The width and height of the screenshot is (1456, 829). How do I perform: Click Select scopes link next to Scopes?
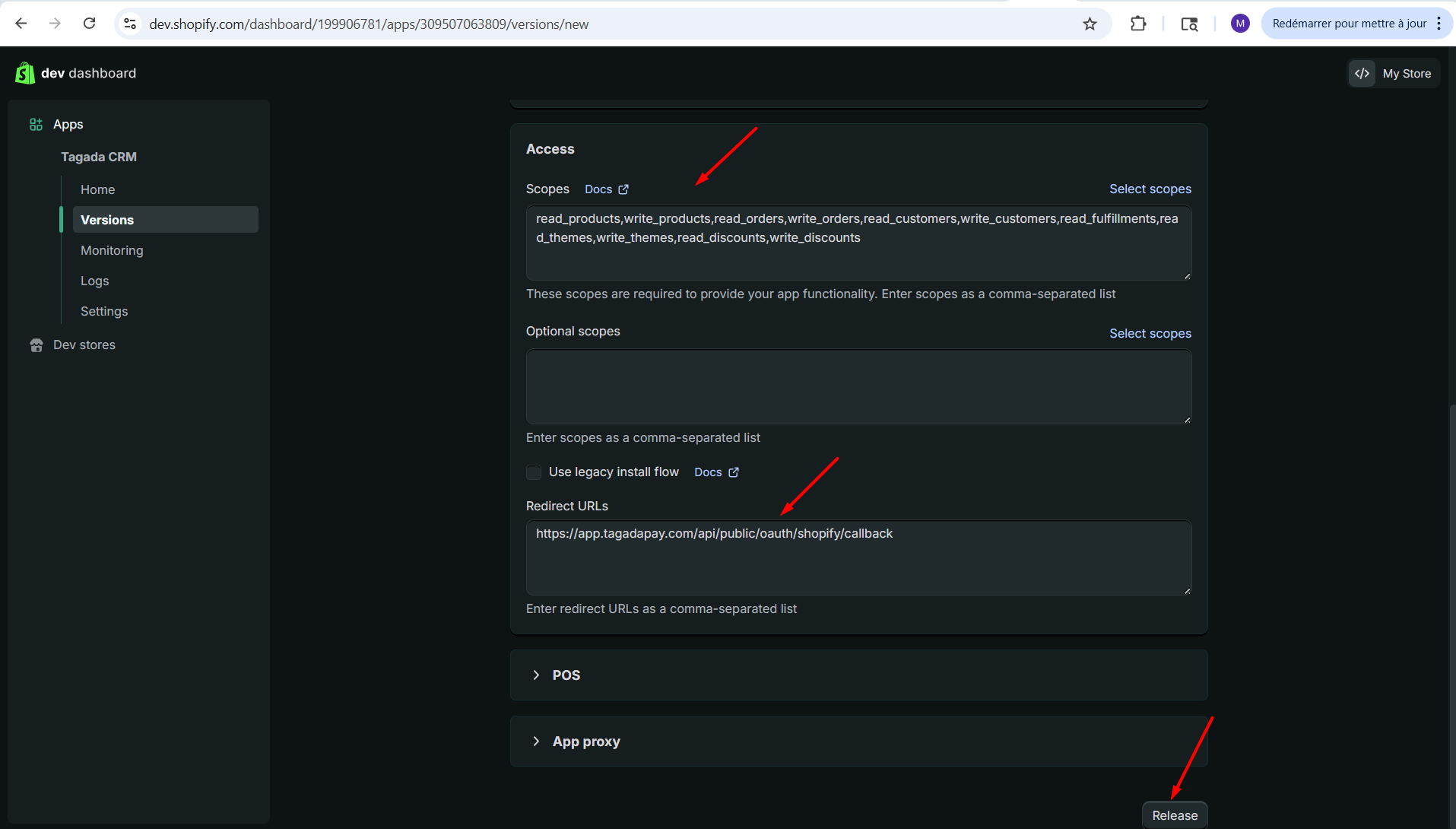(x=1150, y=189)
